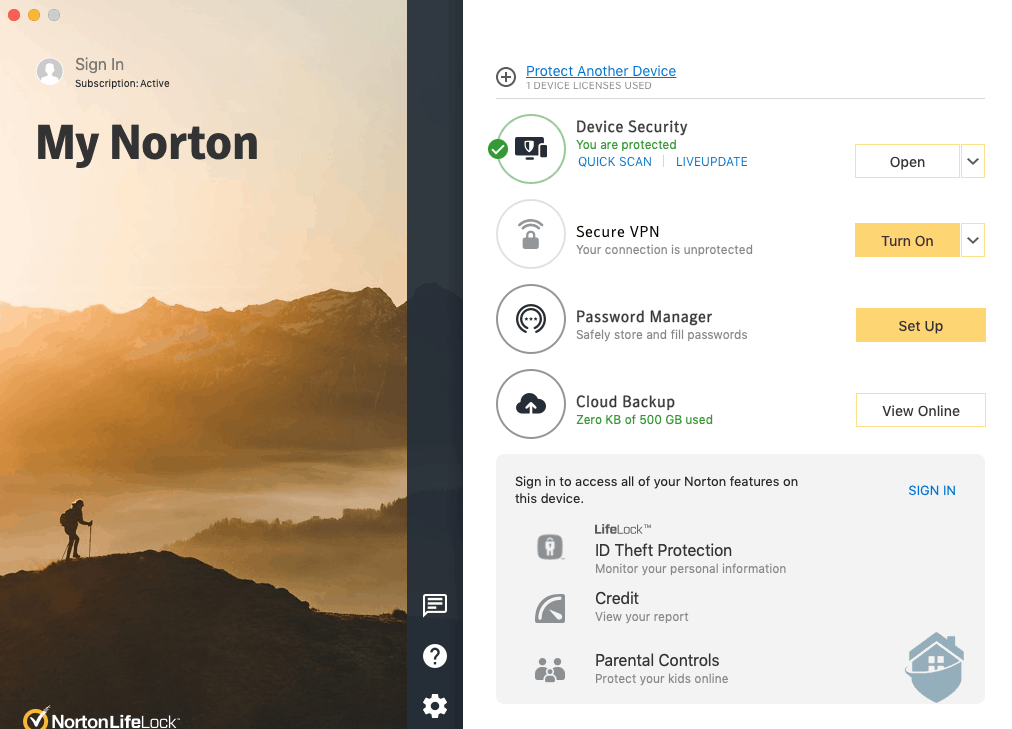
Task: Expand the dropdown arrow next to Turn On
Action: tap(973, 240)
